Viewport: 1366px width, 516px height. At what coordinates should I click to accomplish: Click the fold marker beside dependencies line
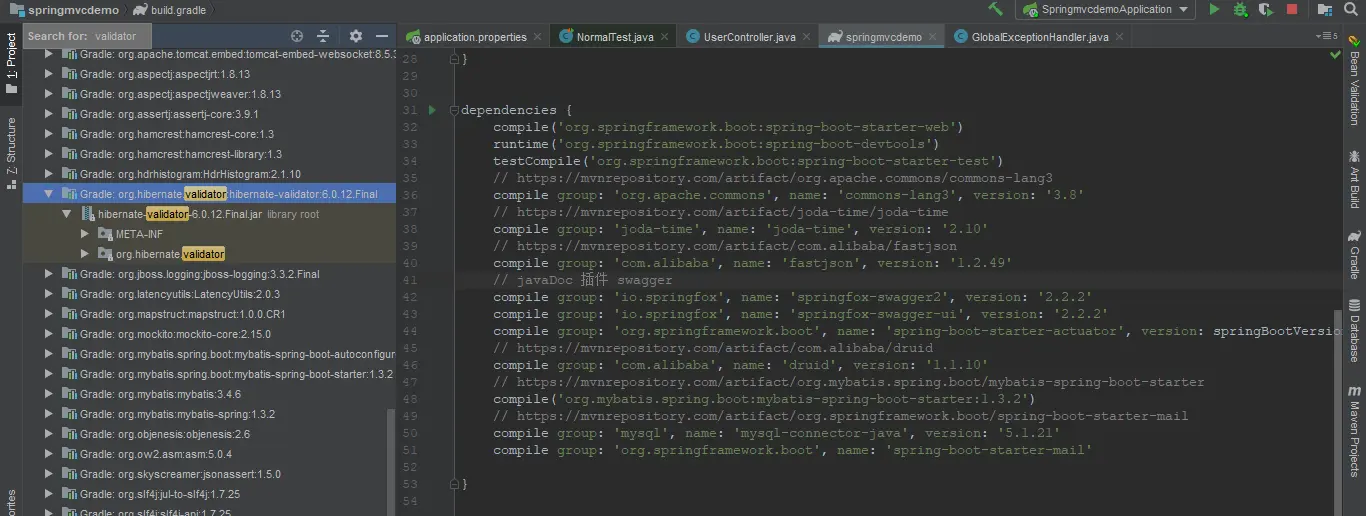(x=454, y=110)
